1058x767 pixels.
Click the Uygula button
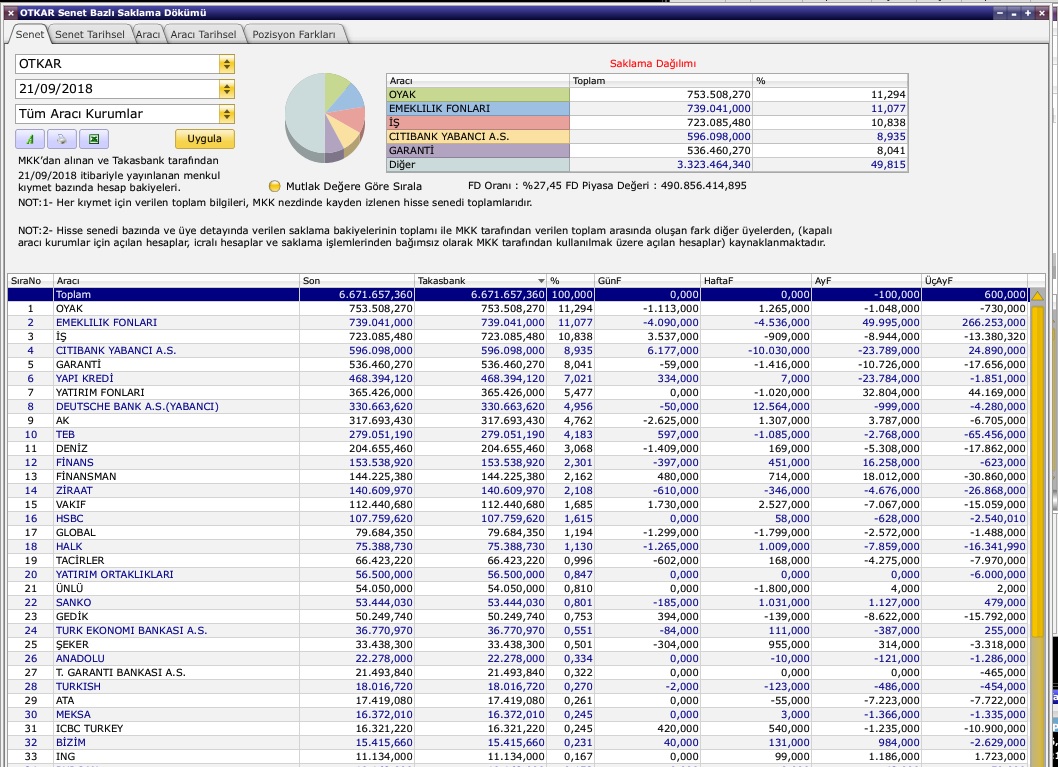click(x=204, y=139)
